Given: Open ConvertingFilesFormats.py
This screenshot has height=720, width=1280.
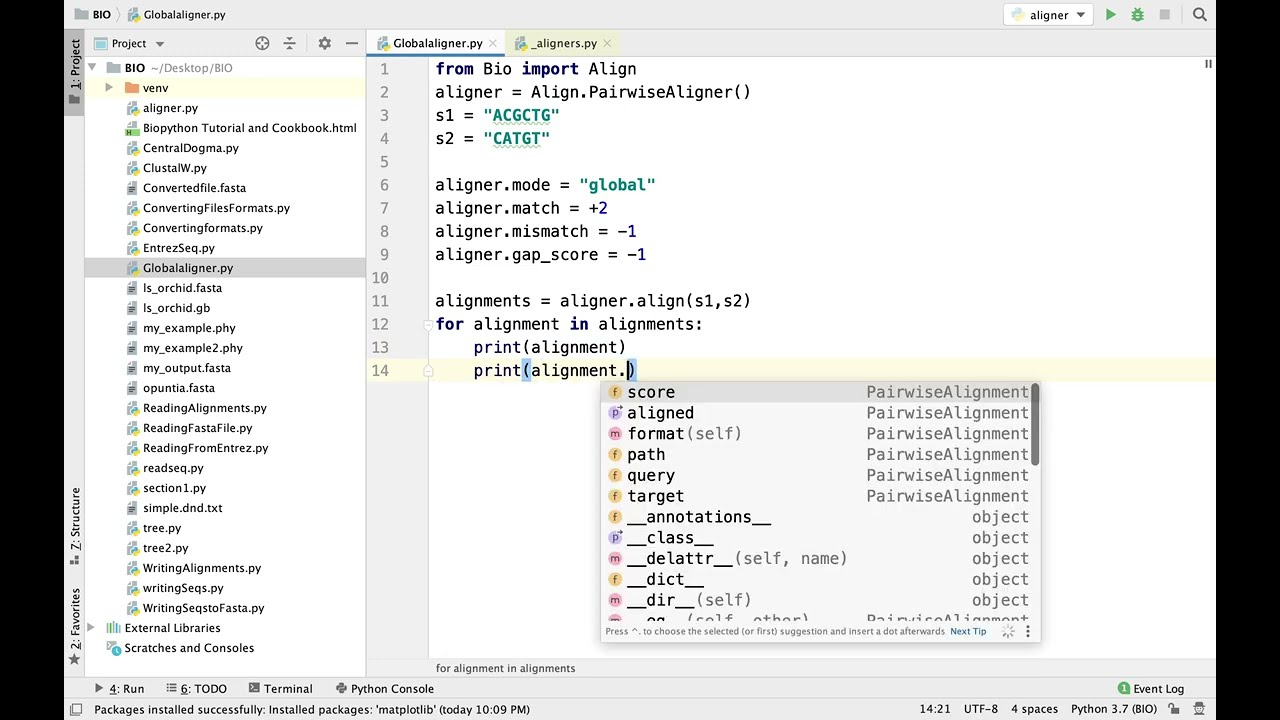Looking at the screenshot, I should [216, 208].
